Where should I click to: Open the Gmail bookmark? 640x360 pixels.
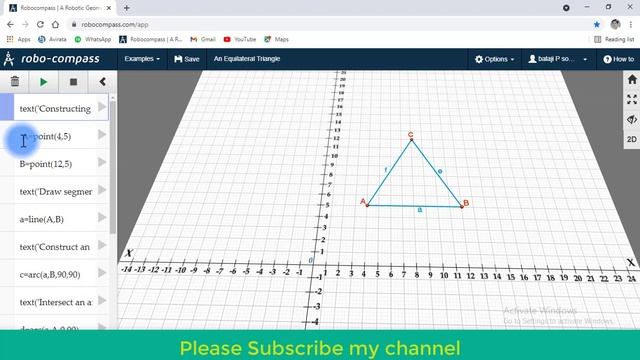click(203, 39)
